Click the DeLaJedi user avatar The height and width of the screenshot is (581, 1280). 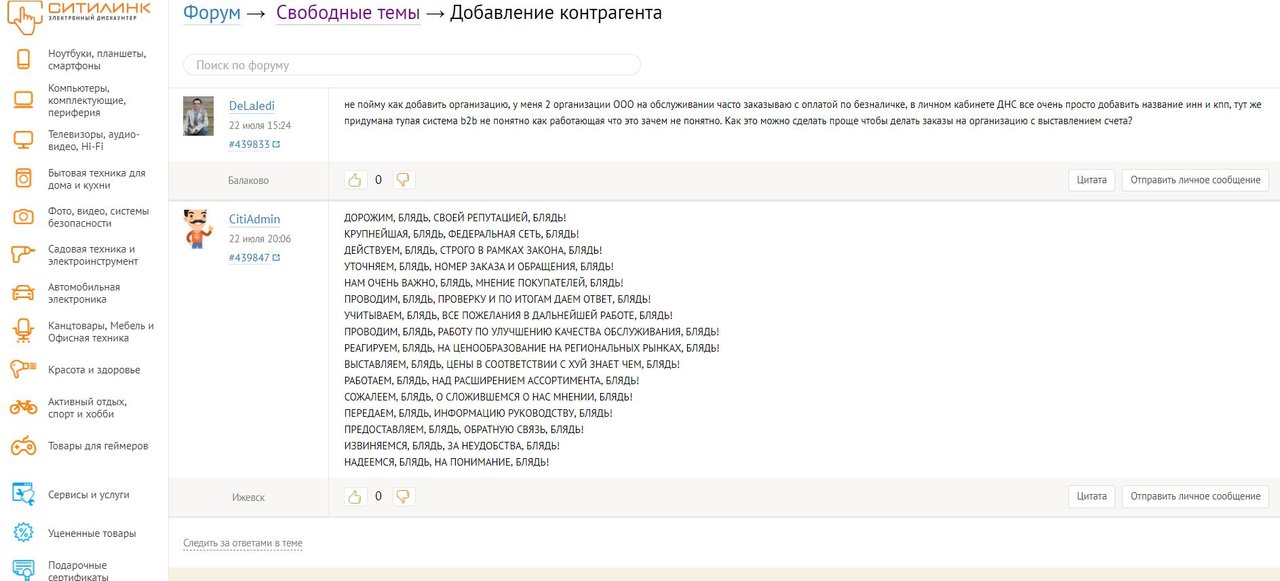(198, 117)
